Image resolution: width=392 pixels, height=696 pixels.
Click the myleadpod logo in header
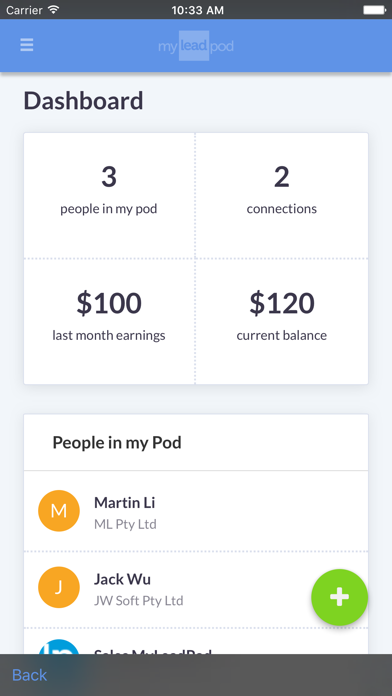coord(196,46)
